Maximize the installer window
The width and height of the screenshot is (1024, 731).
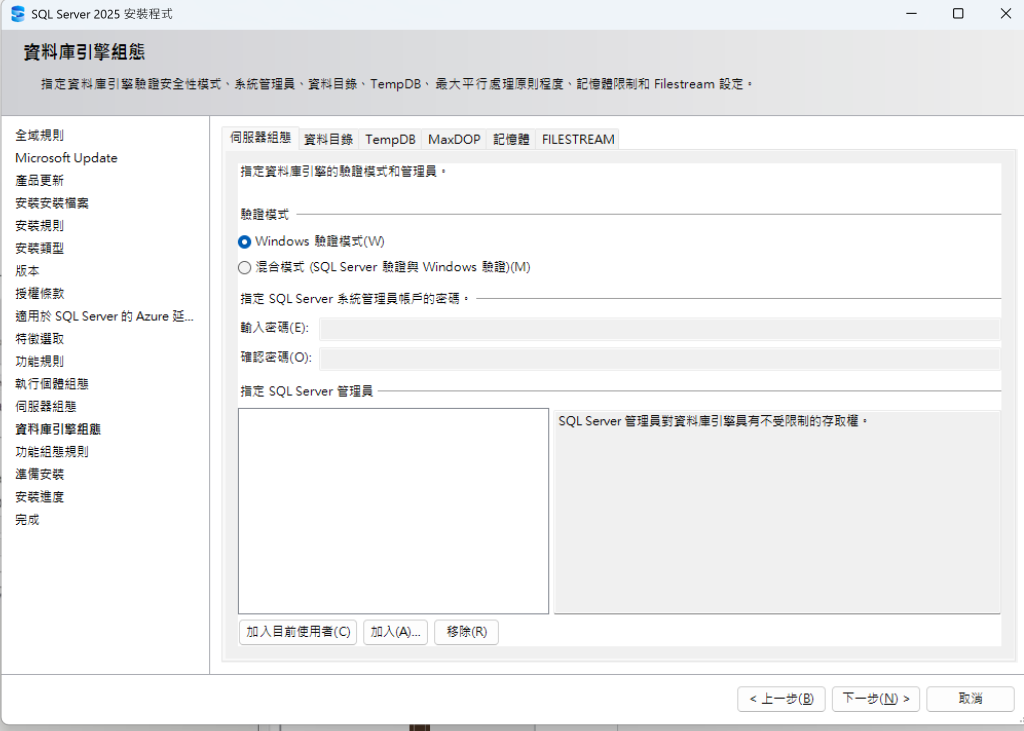click(x=958, y=14)
